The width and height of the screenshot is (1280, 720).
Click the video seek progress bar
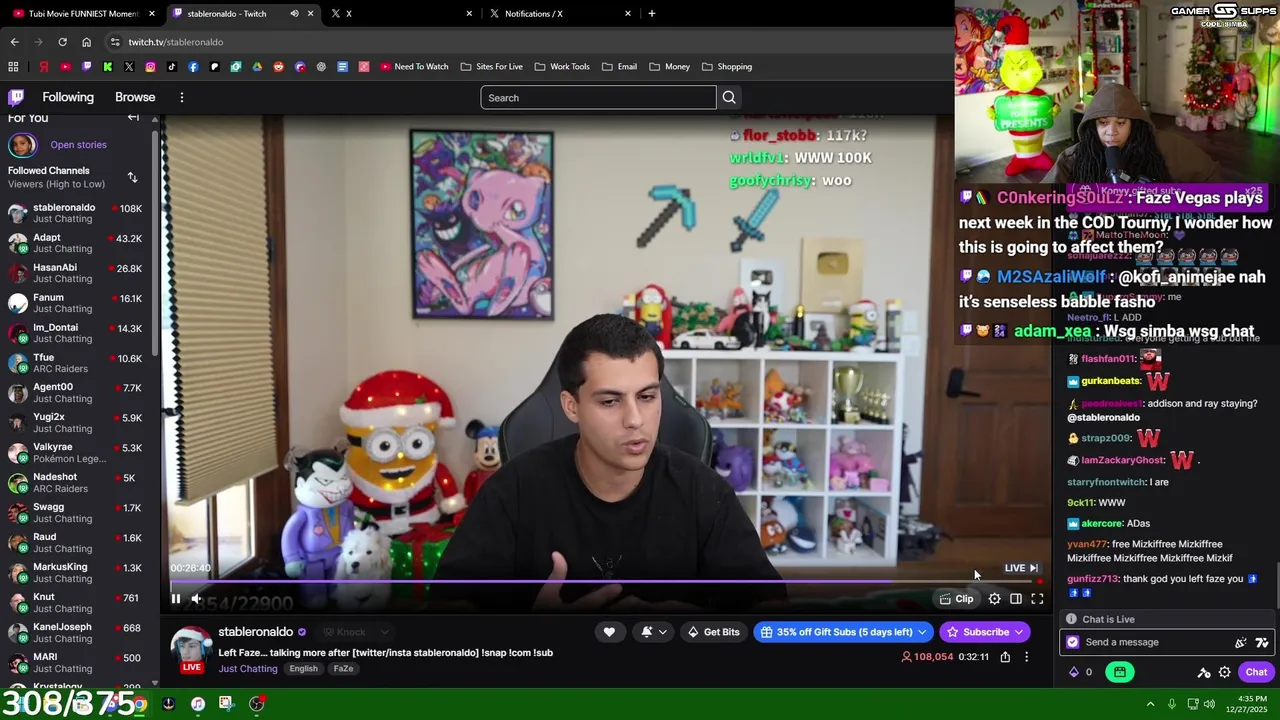[x=605, y=581]
